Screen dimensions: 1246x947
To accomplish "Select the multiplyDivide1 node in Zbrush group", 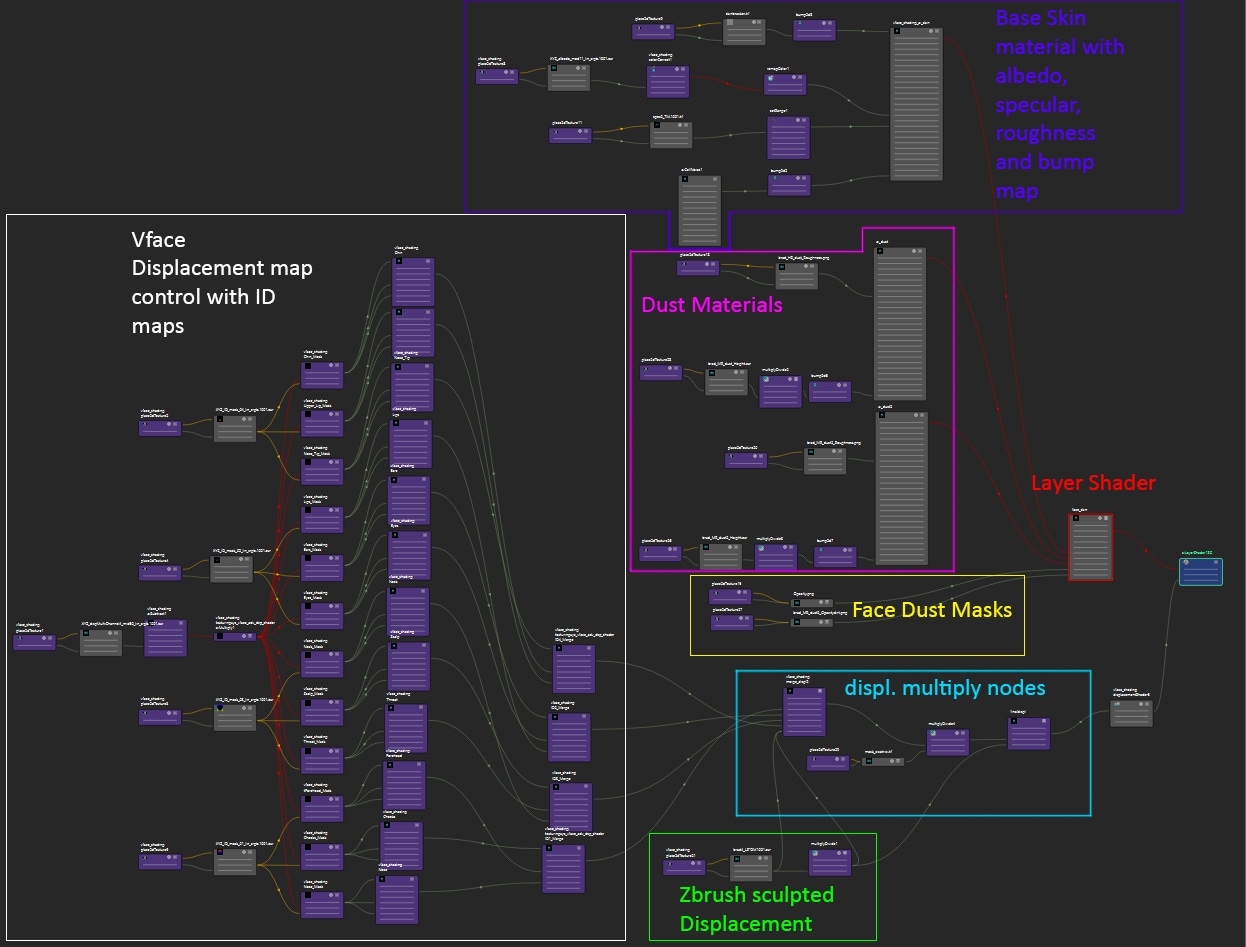I will pyautogui.click(x=830, y=862).
